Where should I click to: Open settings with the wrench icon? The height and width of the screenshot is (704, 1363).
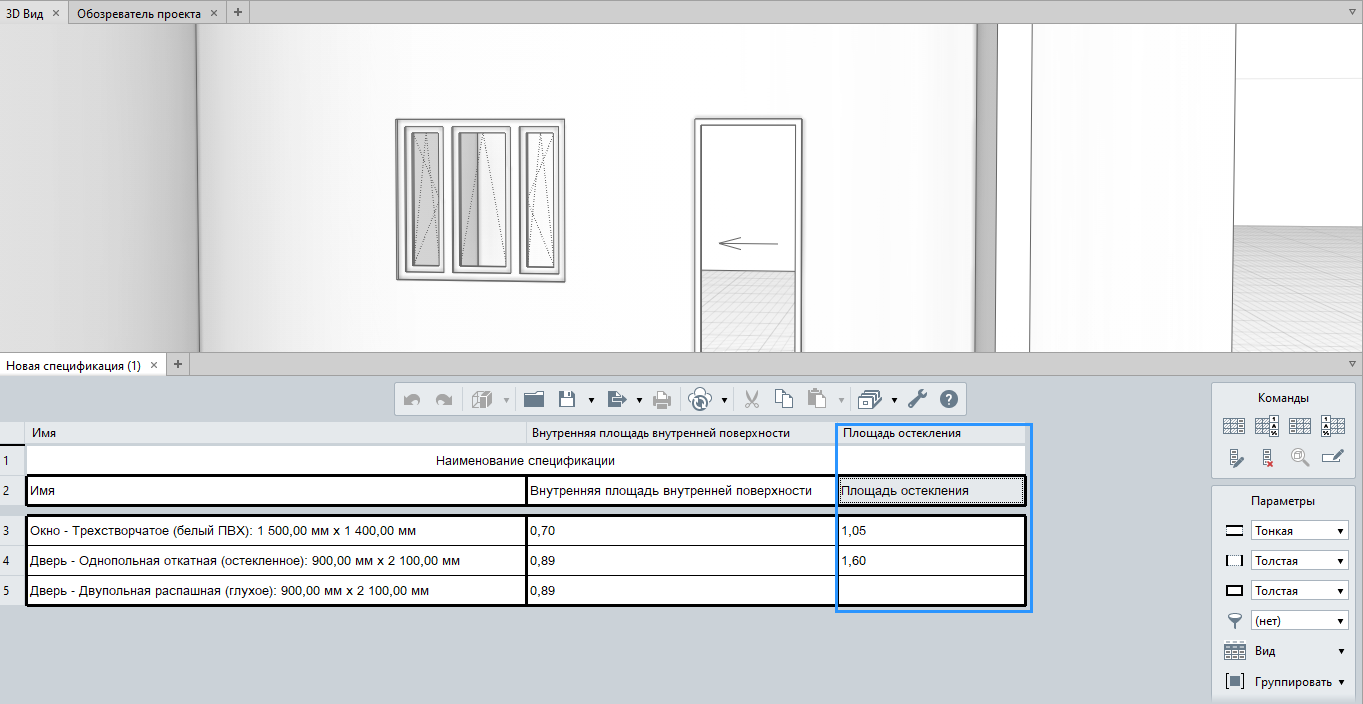[x=917, y=400]
